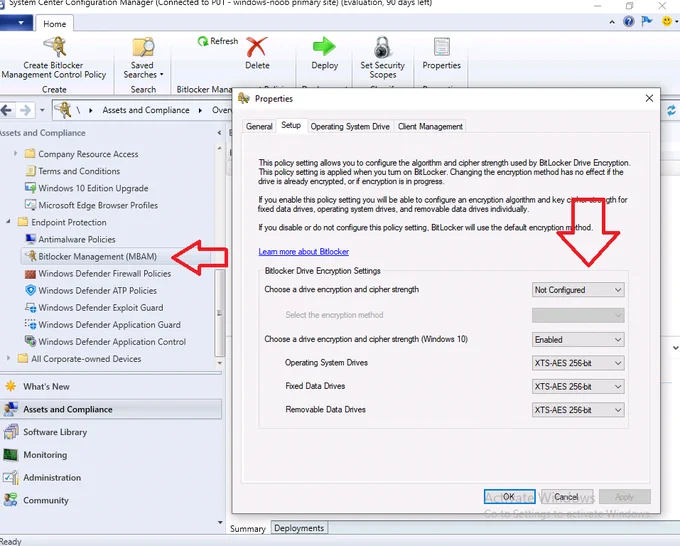The height and width of the screenshot is (546, 680).
Task: Select Home ribbon tab
Action: click(x=55, y=24)
